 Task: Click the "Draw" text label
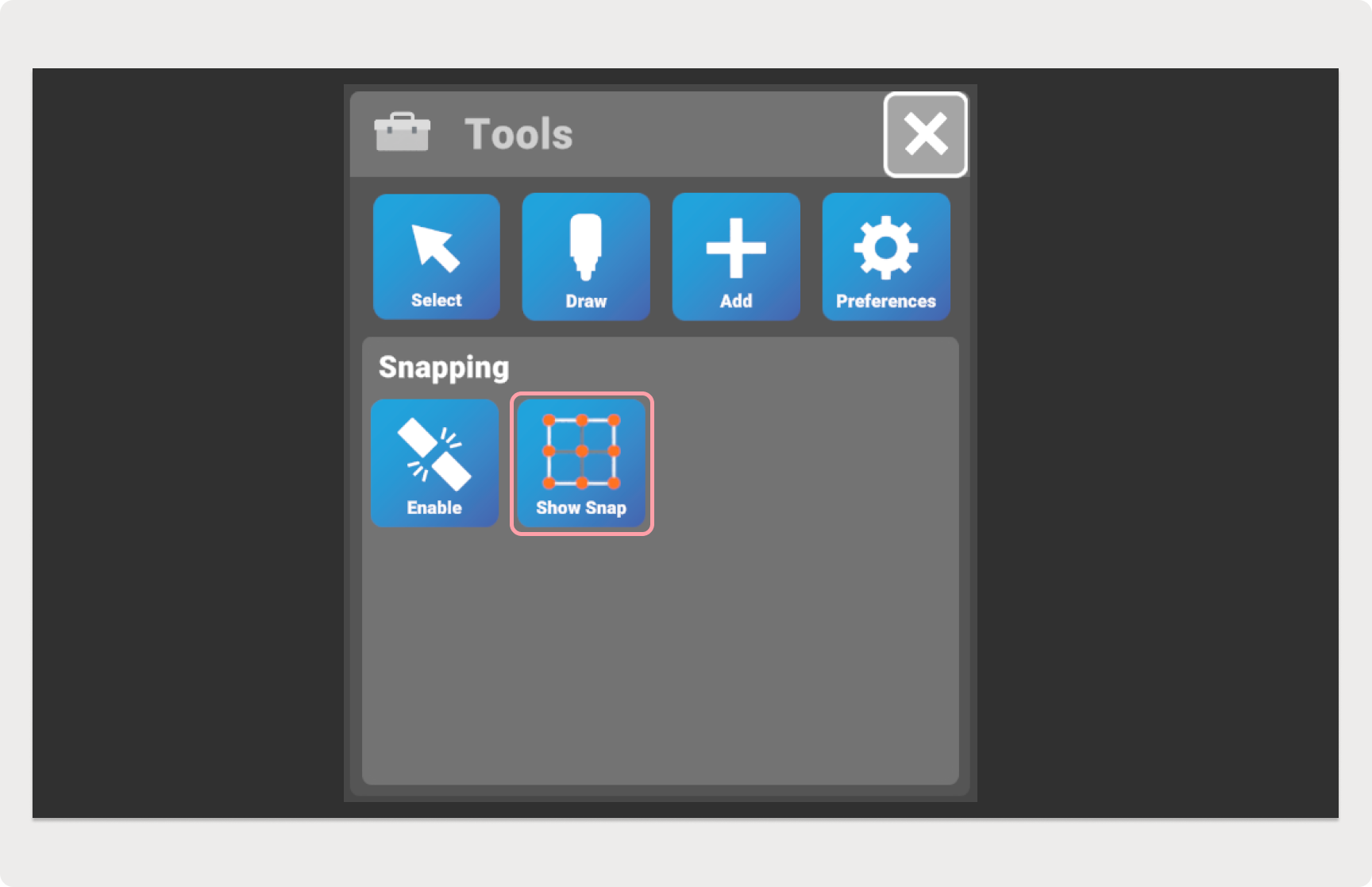coord(586,301)
